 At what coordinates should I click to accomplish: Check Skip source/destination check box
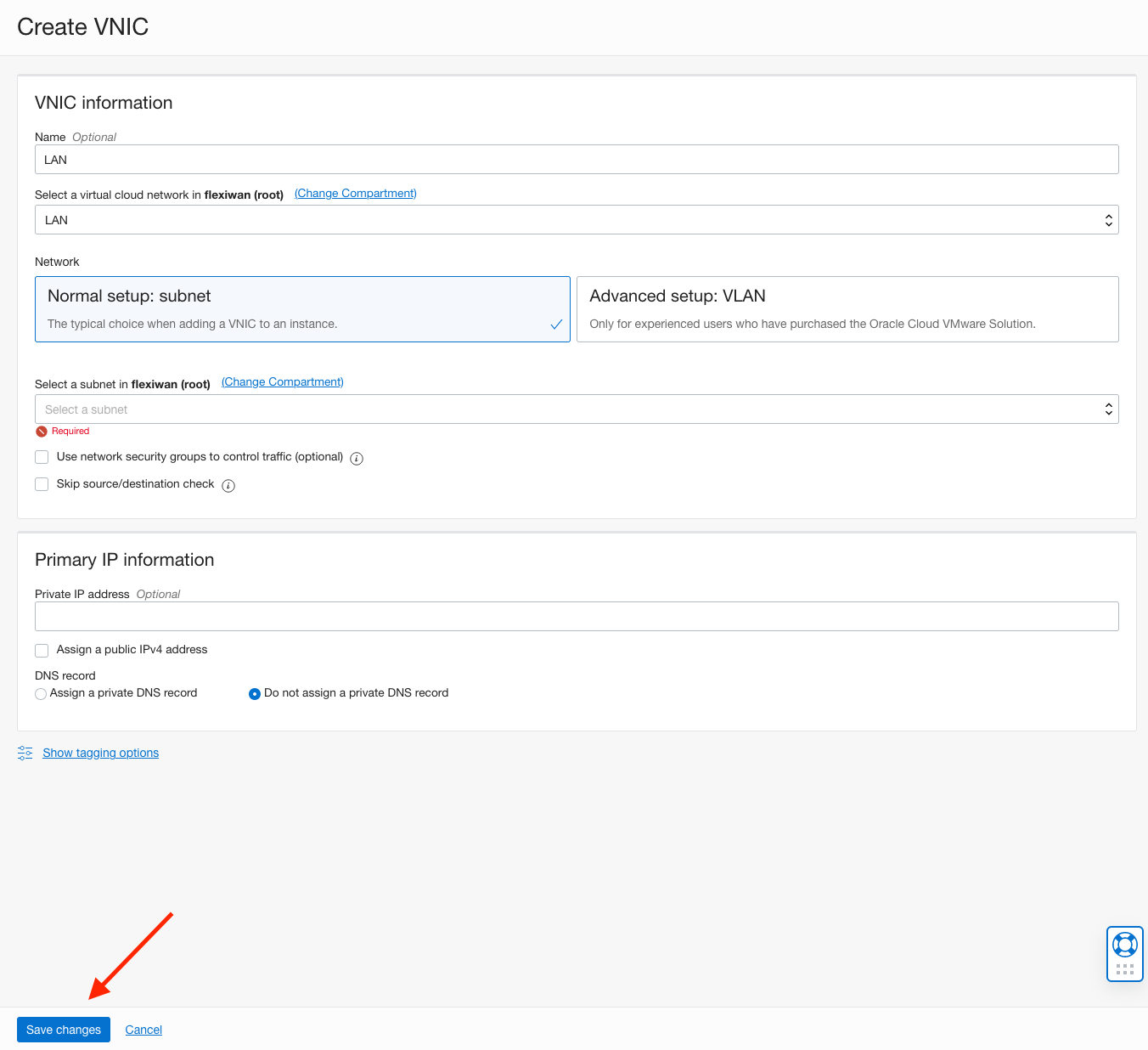tap(42, 484)
